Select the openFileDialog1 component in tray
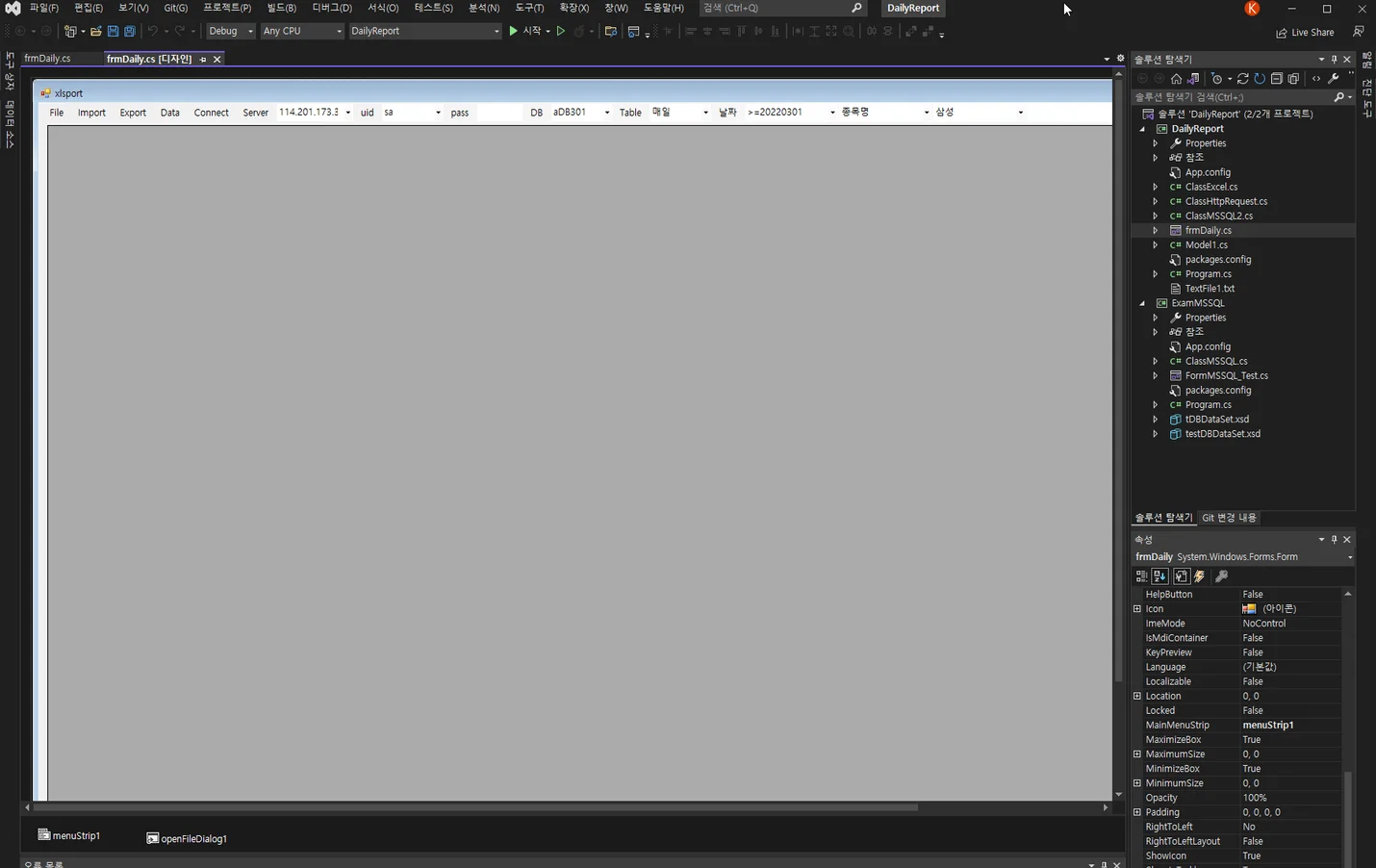 (187, 838)
